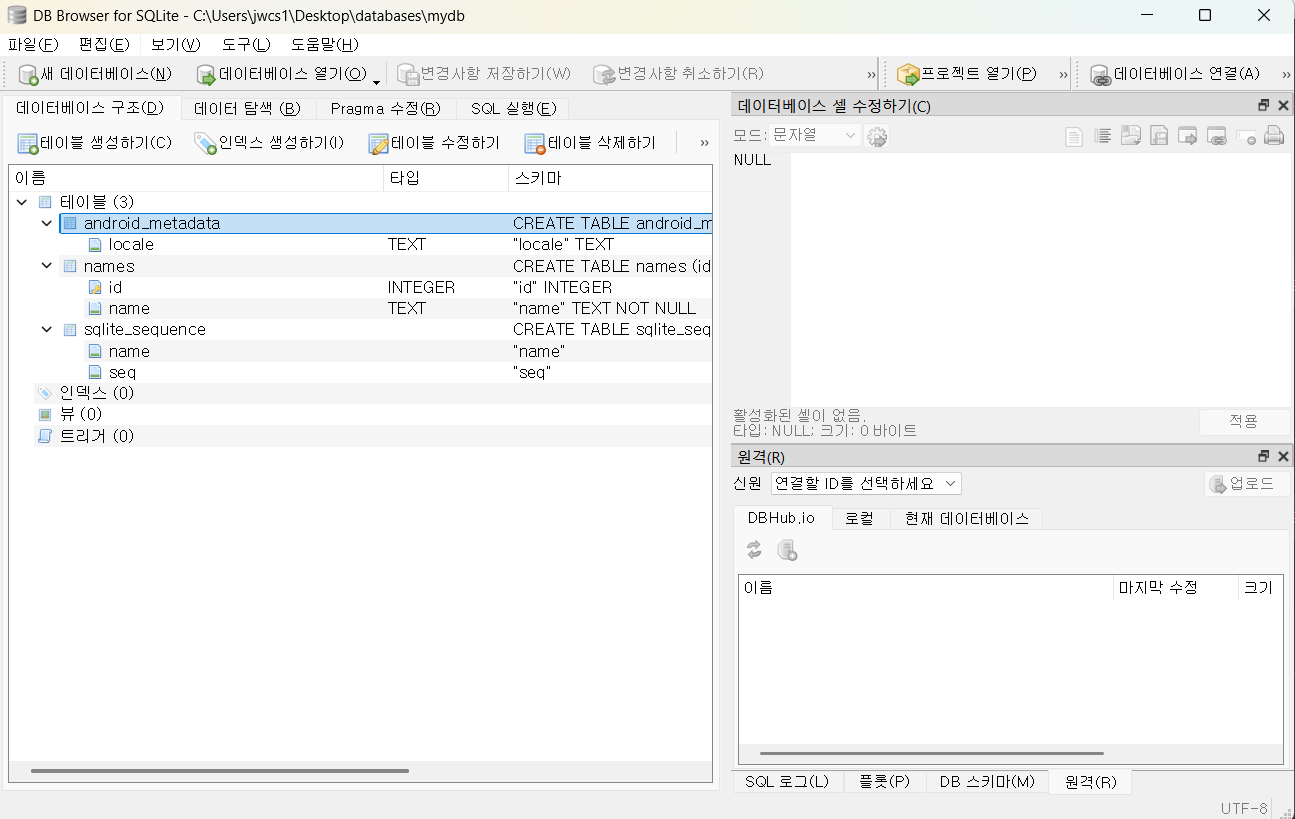Float the 데이터베이스 셀 수정하기 panel

point(1264,106)
